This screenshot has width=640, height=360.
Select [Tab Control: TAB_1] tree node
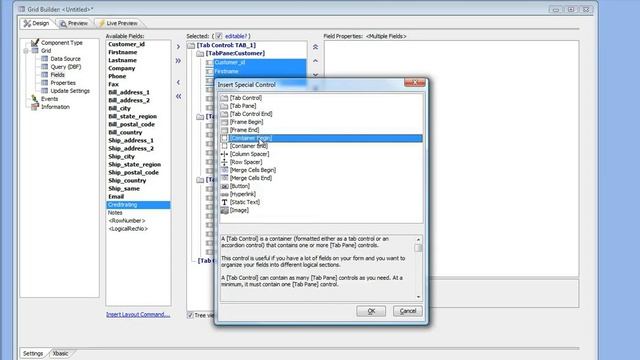(x=227, y=45)
